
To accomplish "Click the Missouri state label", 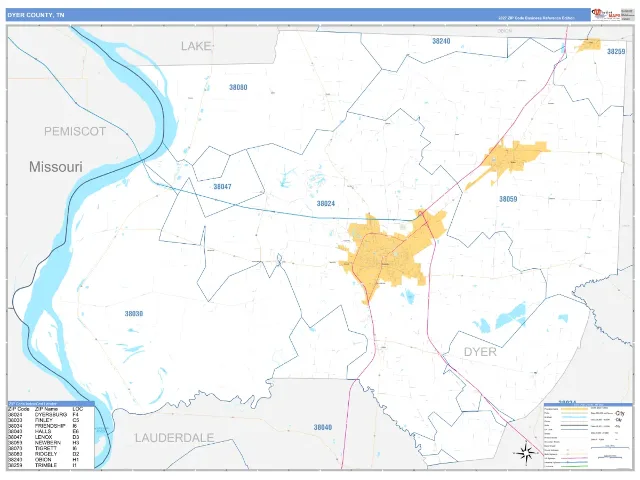I will click(56, 167).
